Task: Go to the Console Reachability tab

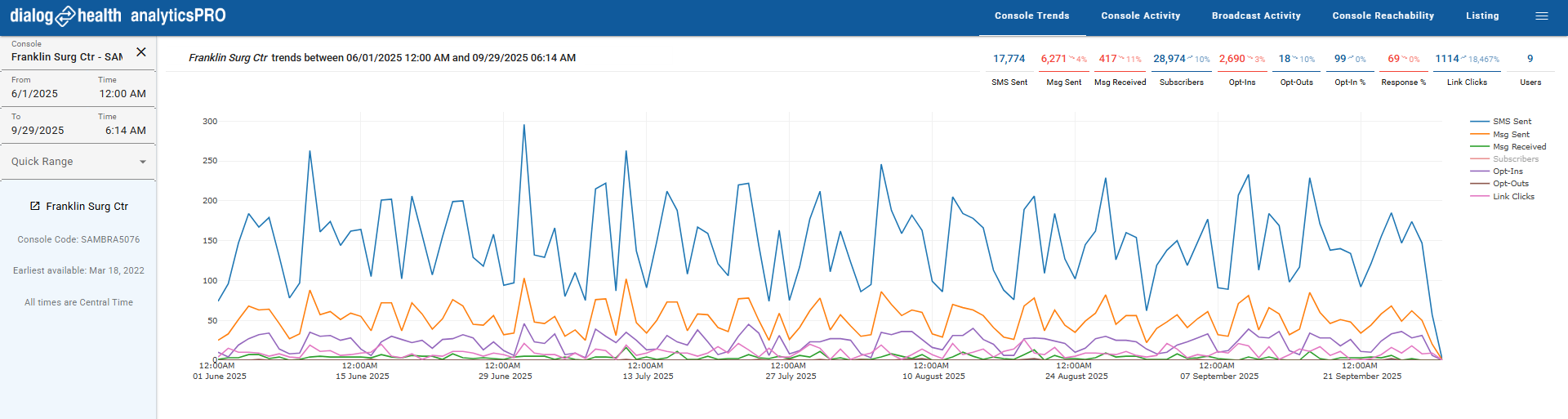Action: pyautogui.click(x=1383, y=16)
